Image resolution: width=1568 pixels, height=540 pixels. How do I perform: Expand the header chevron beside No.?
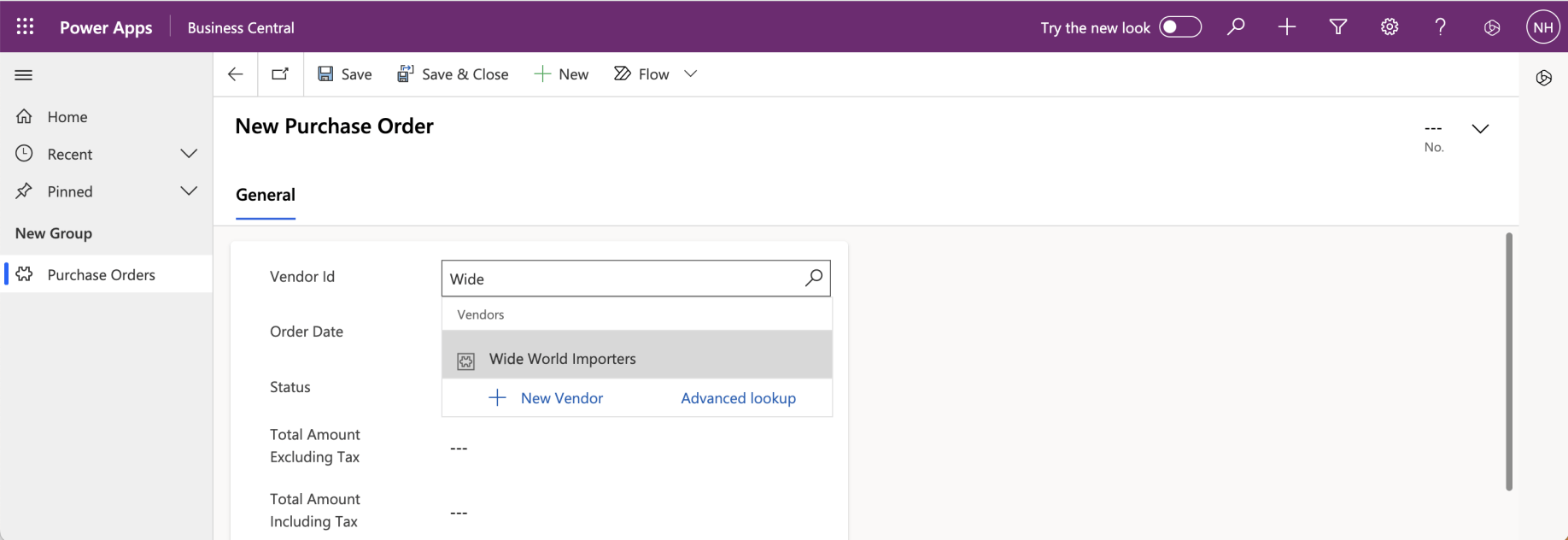pyautogui.click(x=1480, y=129)
